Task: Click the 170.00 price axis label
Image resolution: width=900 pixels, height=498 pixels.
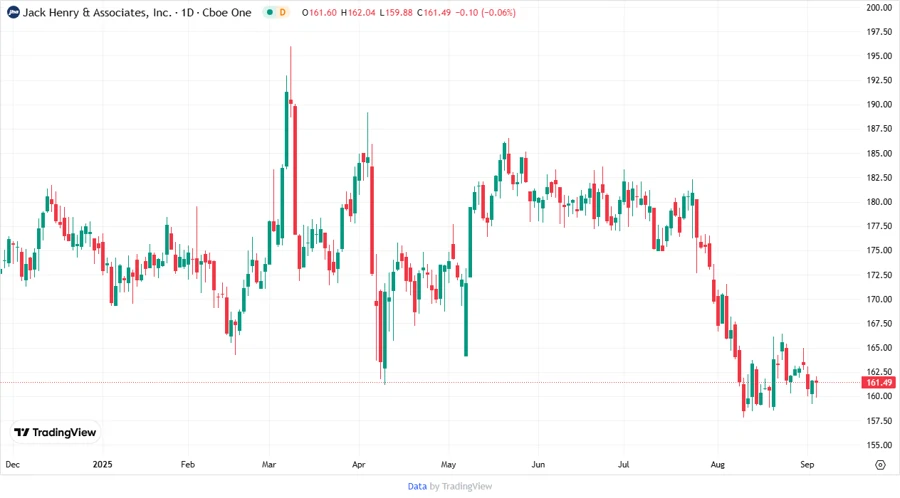Action: click(x=879, y=299)
